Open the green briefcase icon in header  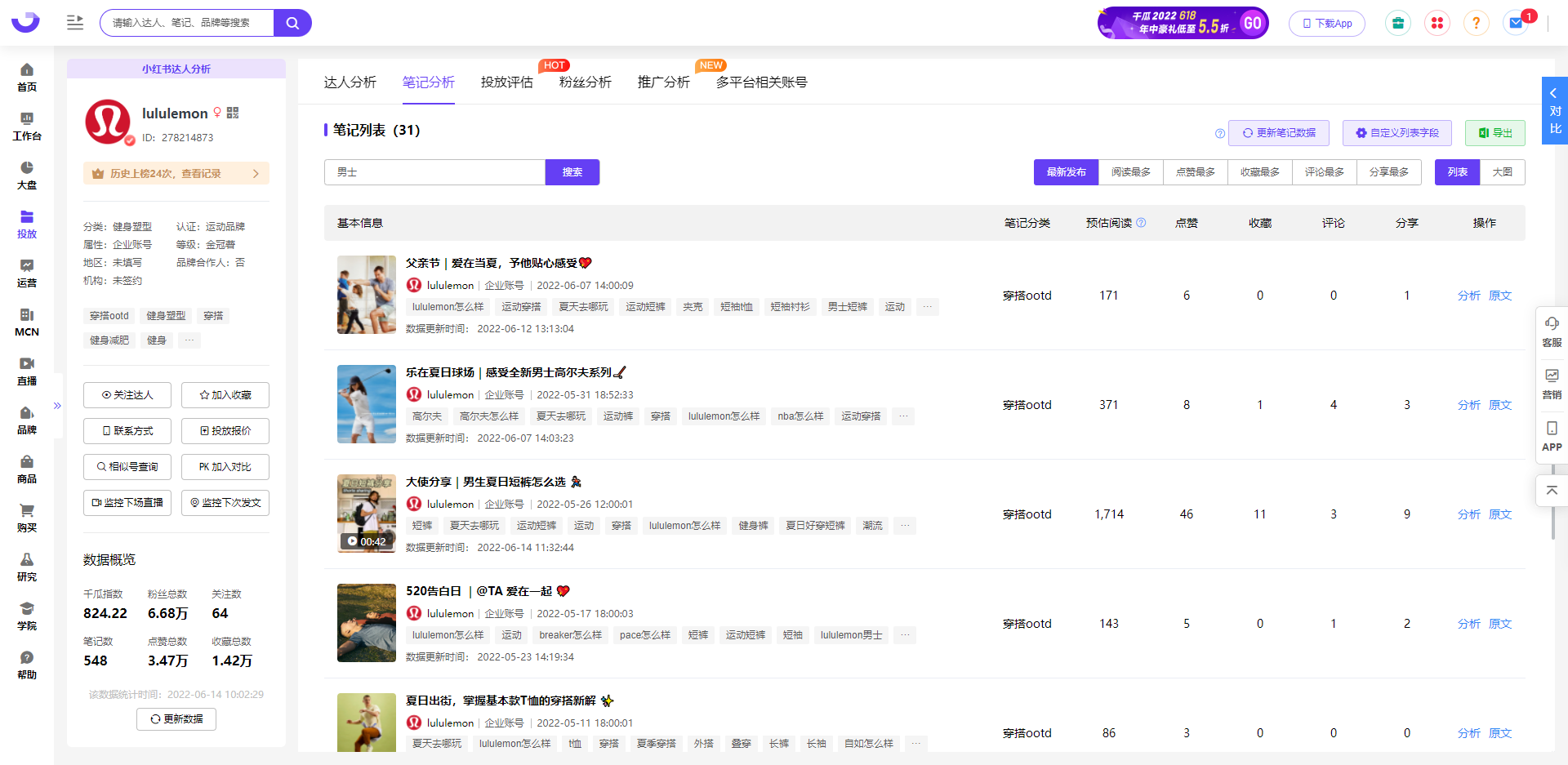click(x=1398, y=23)
